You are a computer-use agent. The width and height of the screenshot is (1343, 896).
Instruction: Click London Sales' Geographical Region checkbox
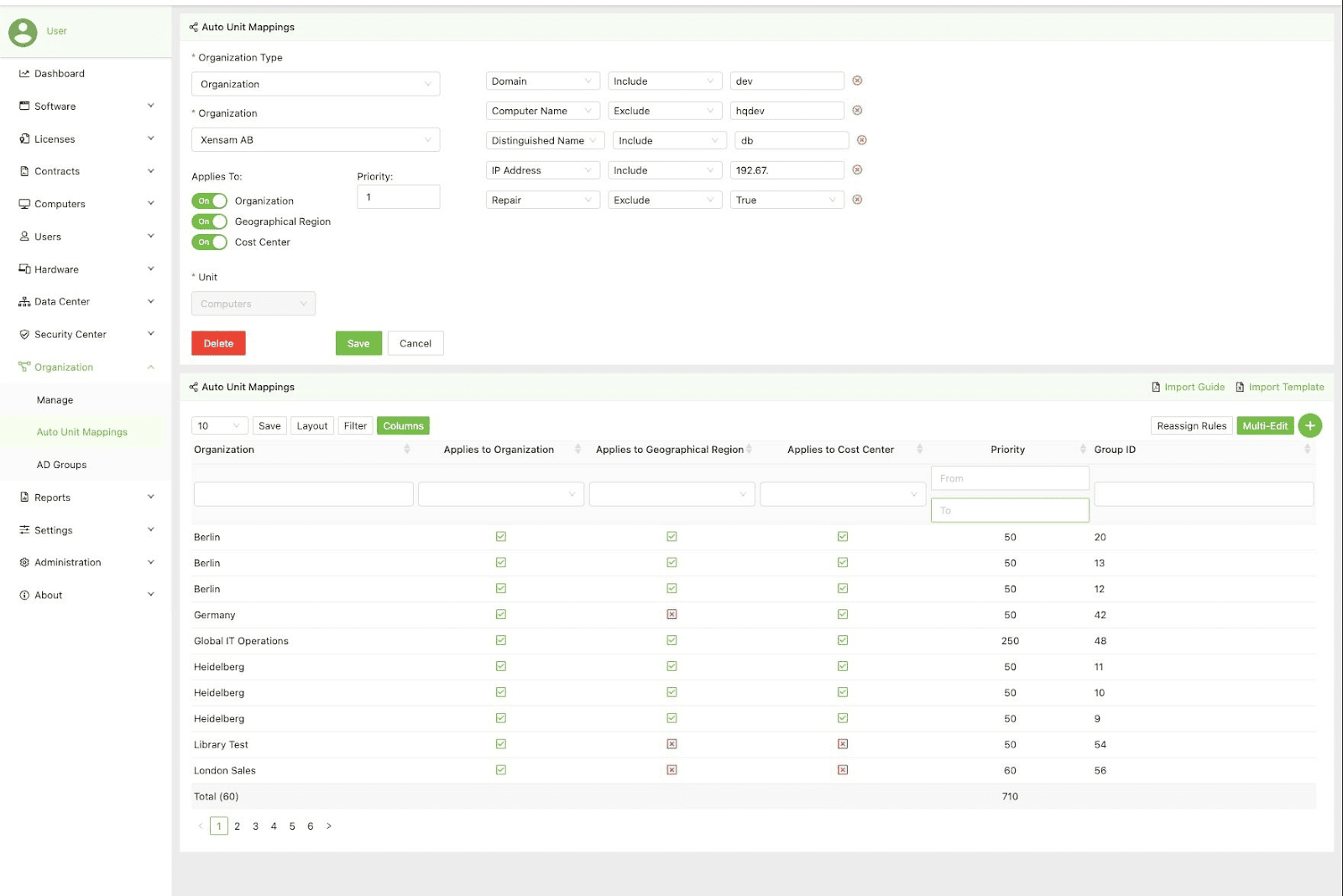pyautogui.click(x=671, y=770)
